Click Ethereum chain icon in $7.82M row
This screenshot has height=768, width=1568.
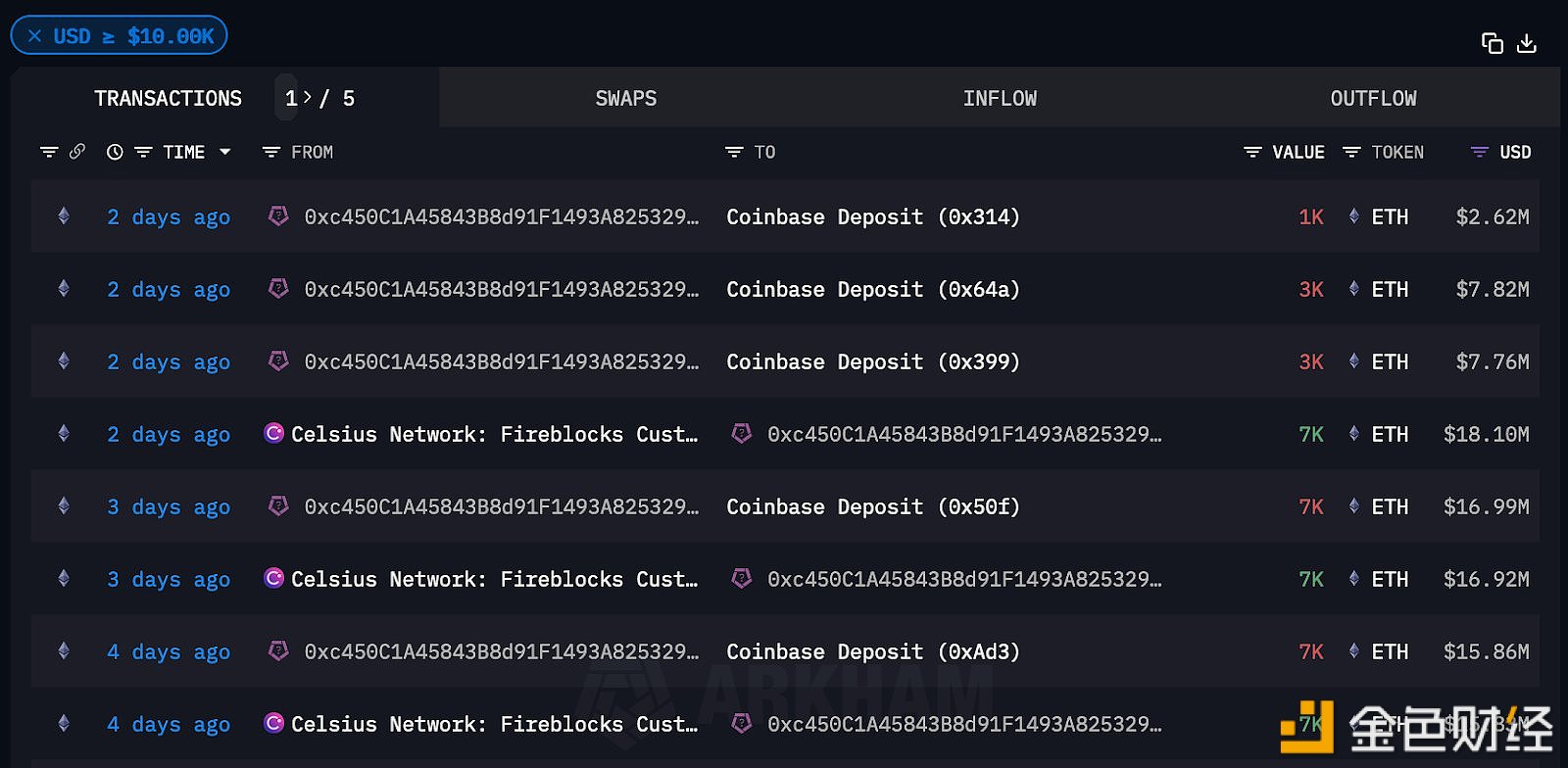pyautogui.click(x=64, y=288)
